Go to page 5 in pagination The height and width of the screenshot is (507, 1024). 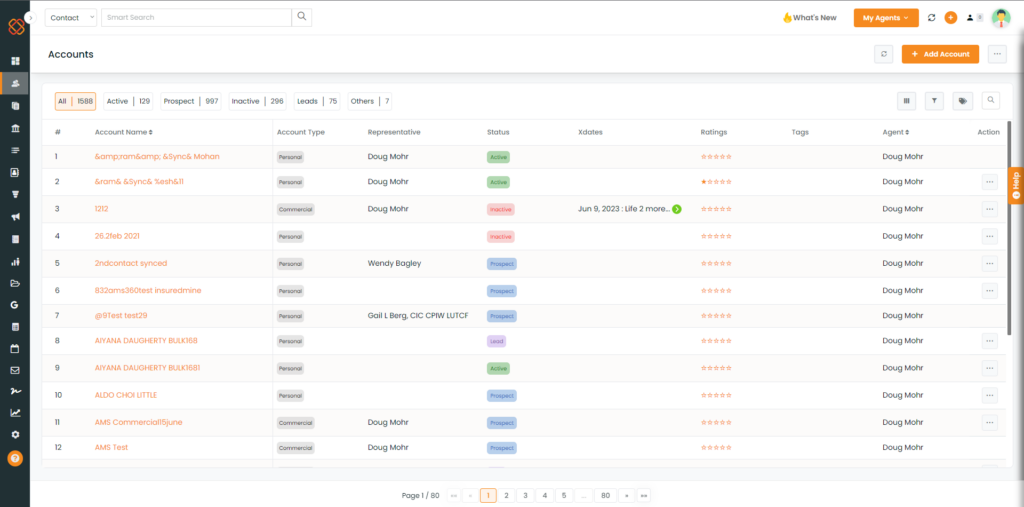coord(563,496)
